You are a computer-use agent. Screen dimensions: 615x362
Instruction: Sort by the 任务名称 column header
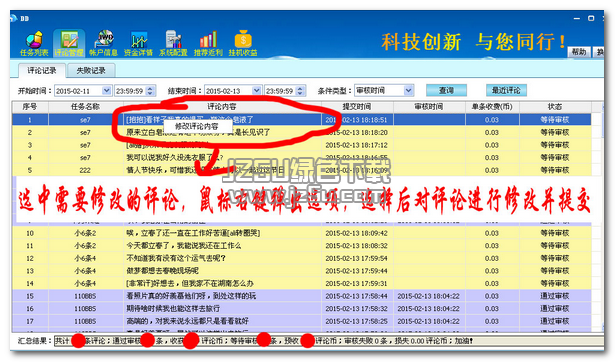[86, 107]
